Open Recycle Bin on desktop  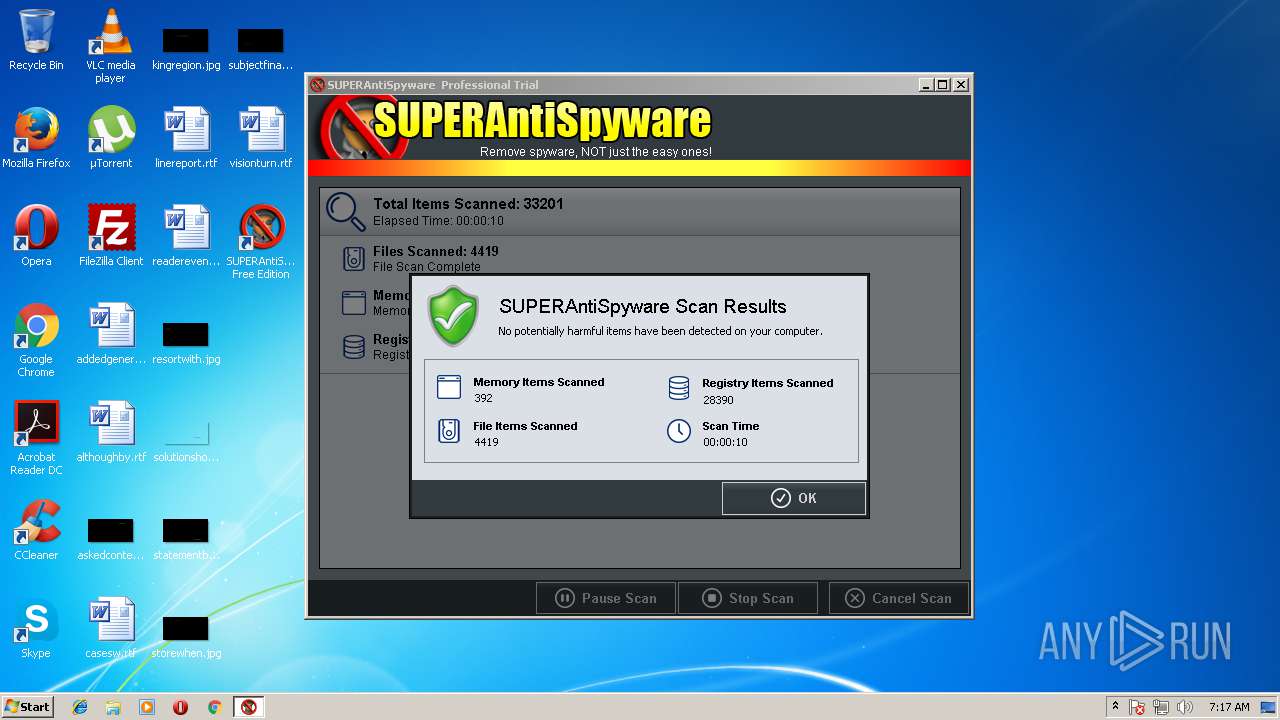(36, 40)
